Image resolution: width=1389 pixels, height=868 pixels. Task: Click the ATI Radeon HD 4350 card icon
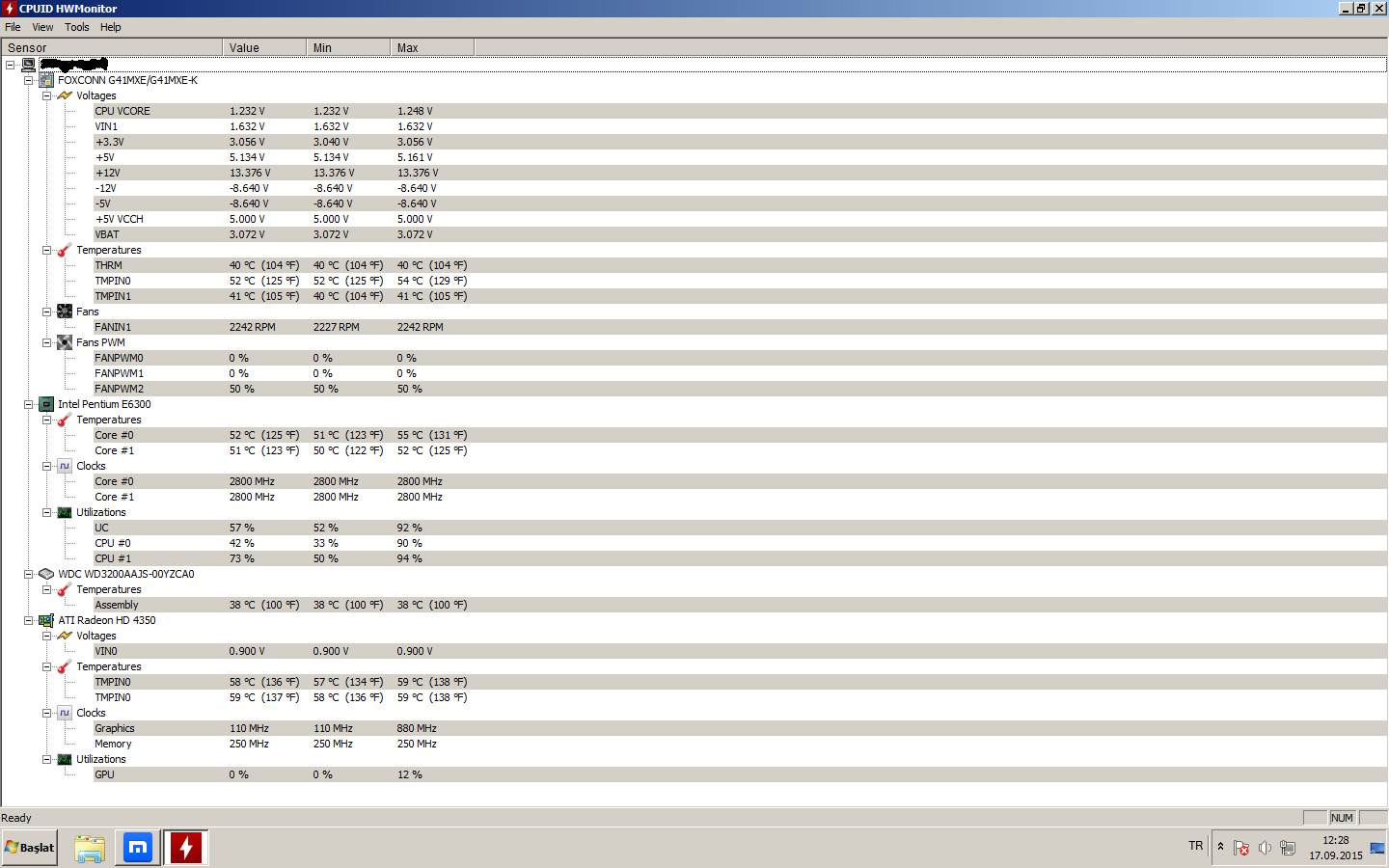tap(46, 620)
